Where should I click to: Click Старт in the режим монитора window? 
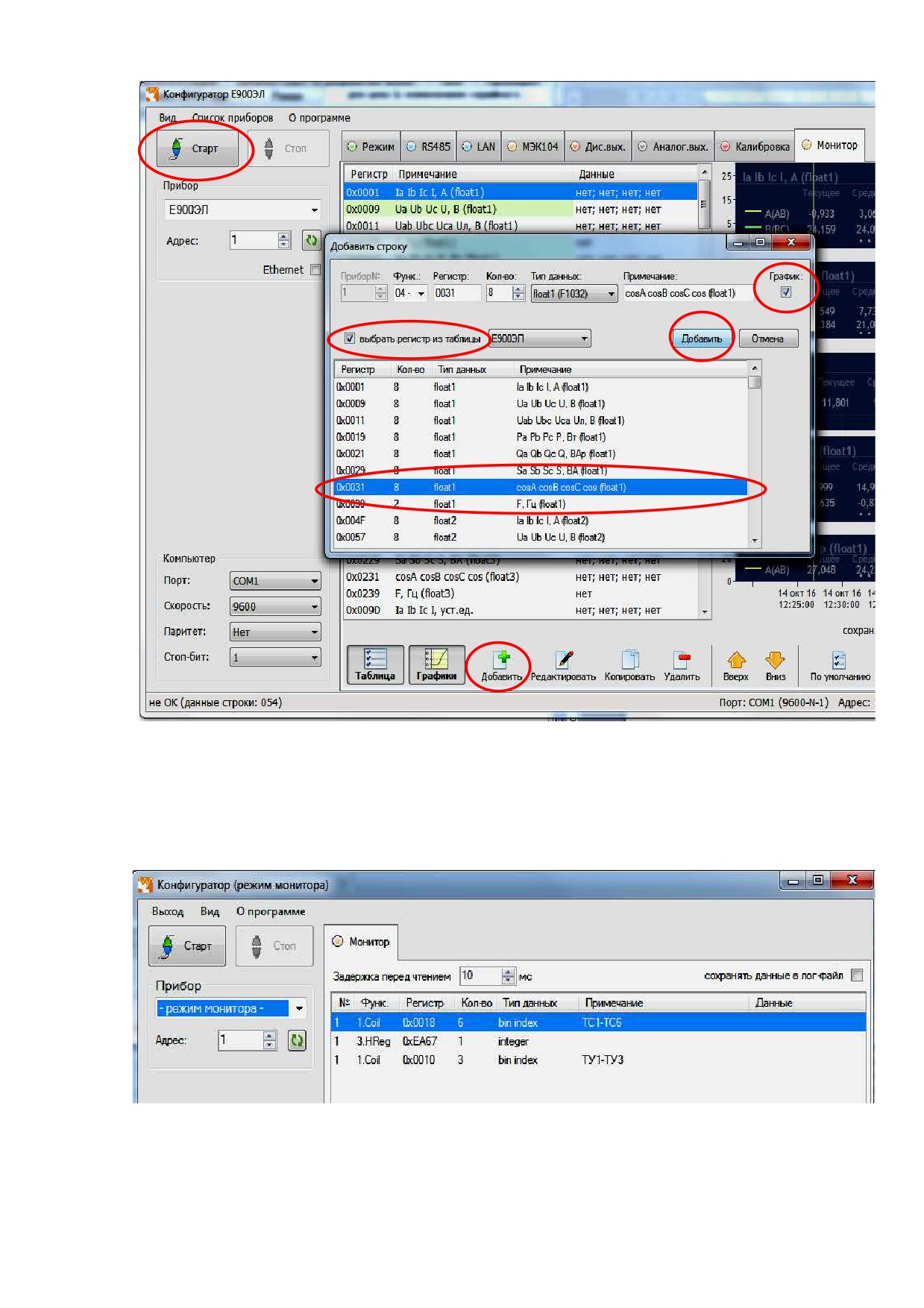[x=187, y=946]
